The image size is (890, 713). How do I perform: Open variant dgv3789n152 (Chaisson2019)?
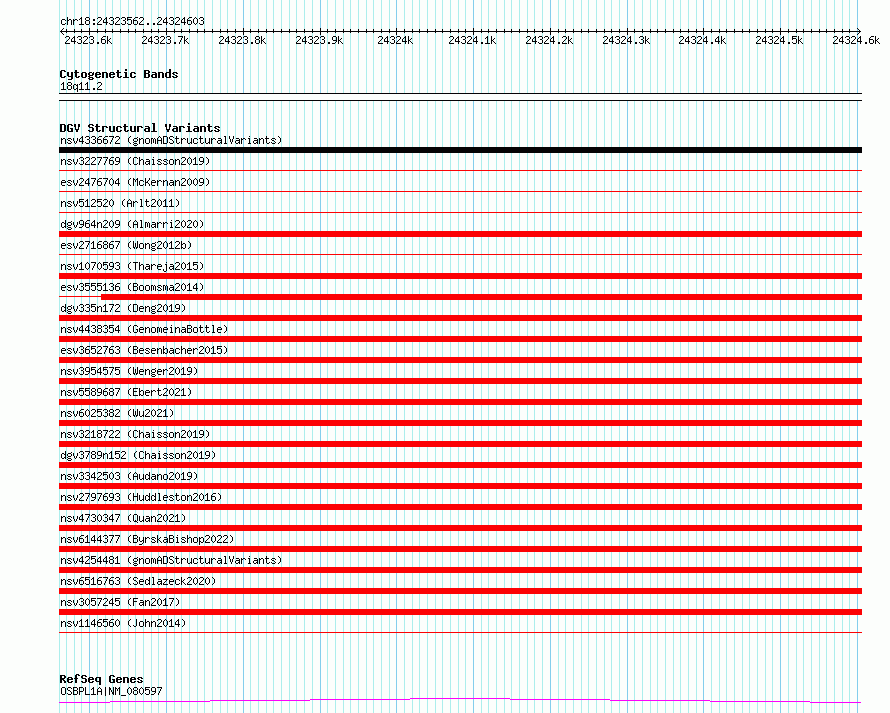coord(138,455)
